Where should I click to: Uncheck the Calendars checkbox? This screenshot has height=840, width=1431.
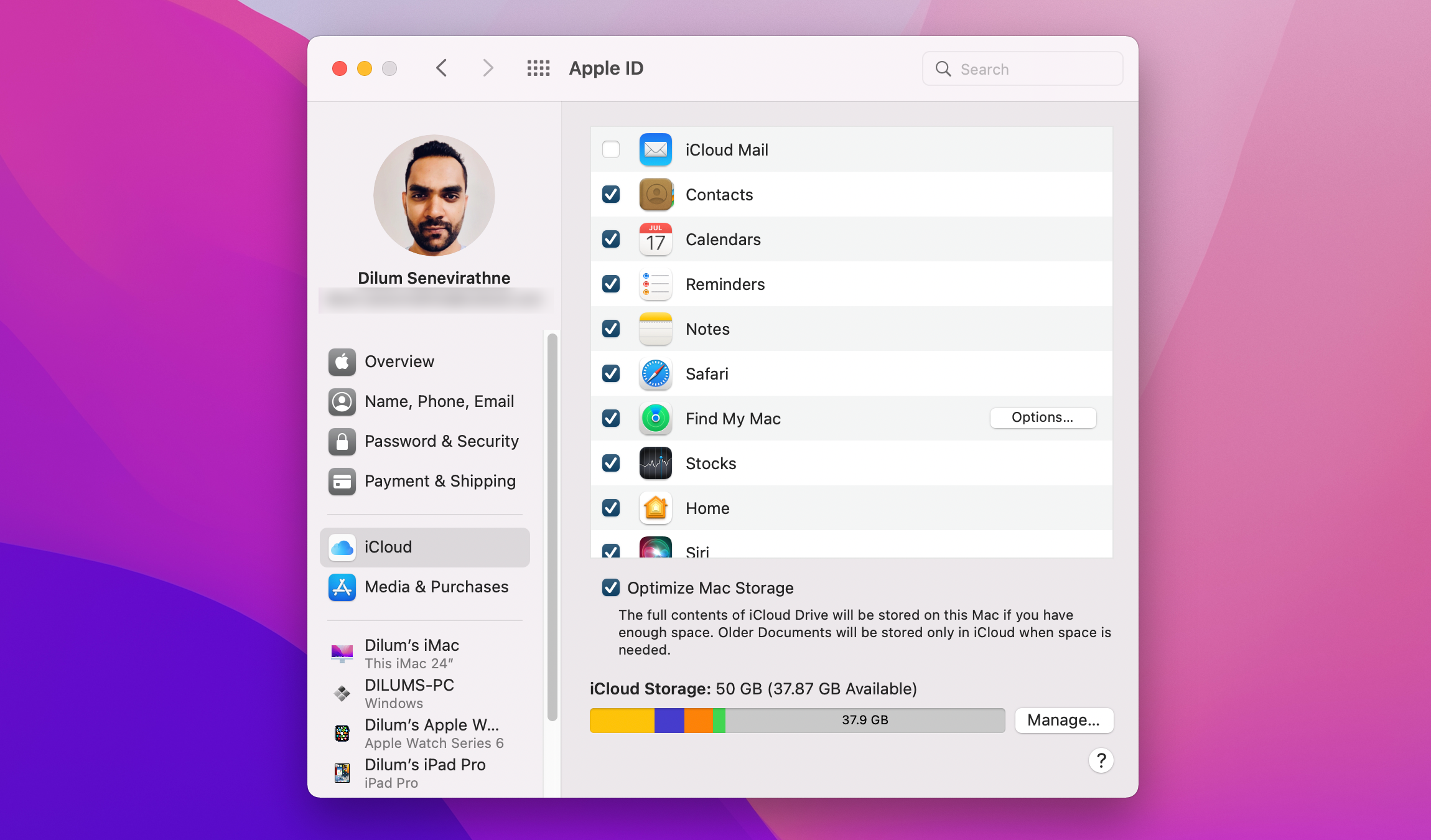click(x=611, y=240)
